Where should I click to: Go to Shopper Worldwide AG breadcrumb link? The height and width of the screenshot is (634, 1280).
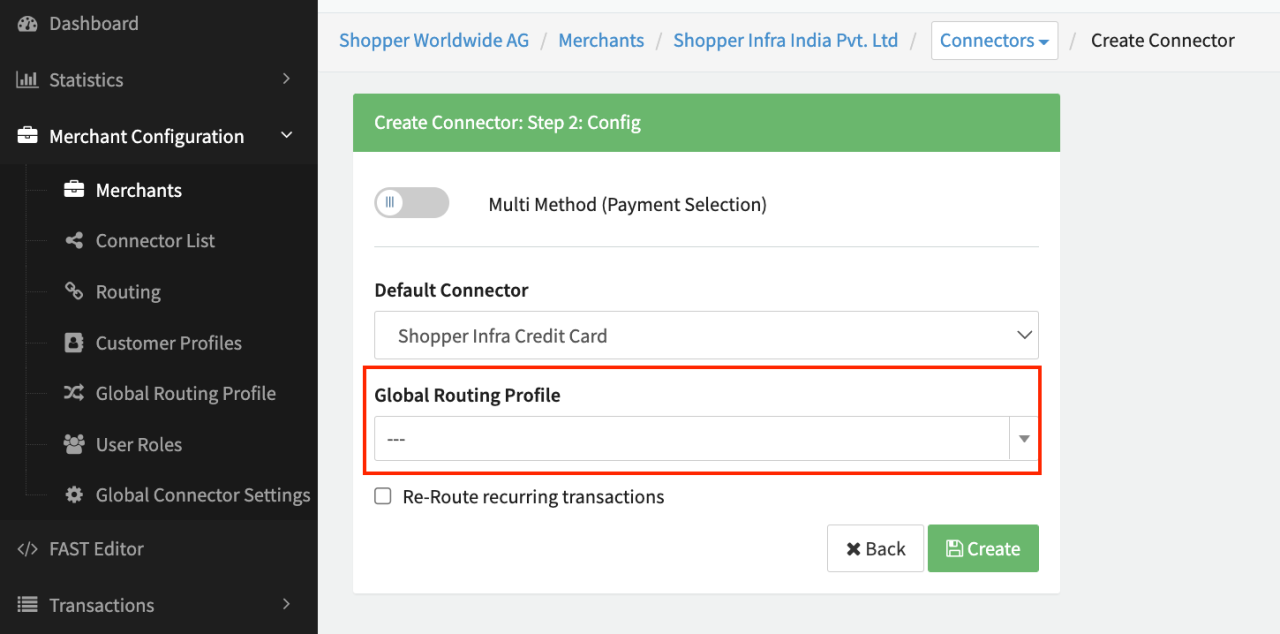click(x=433, y=41)
